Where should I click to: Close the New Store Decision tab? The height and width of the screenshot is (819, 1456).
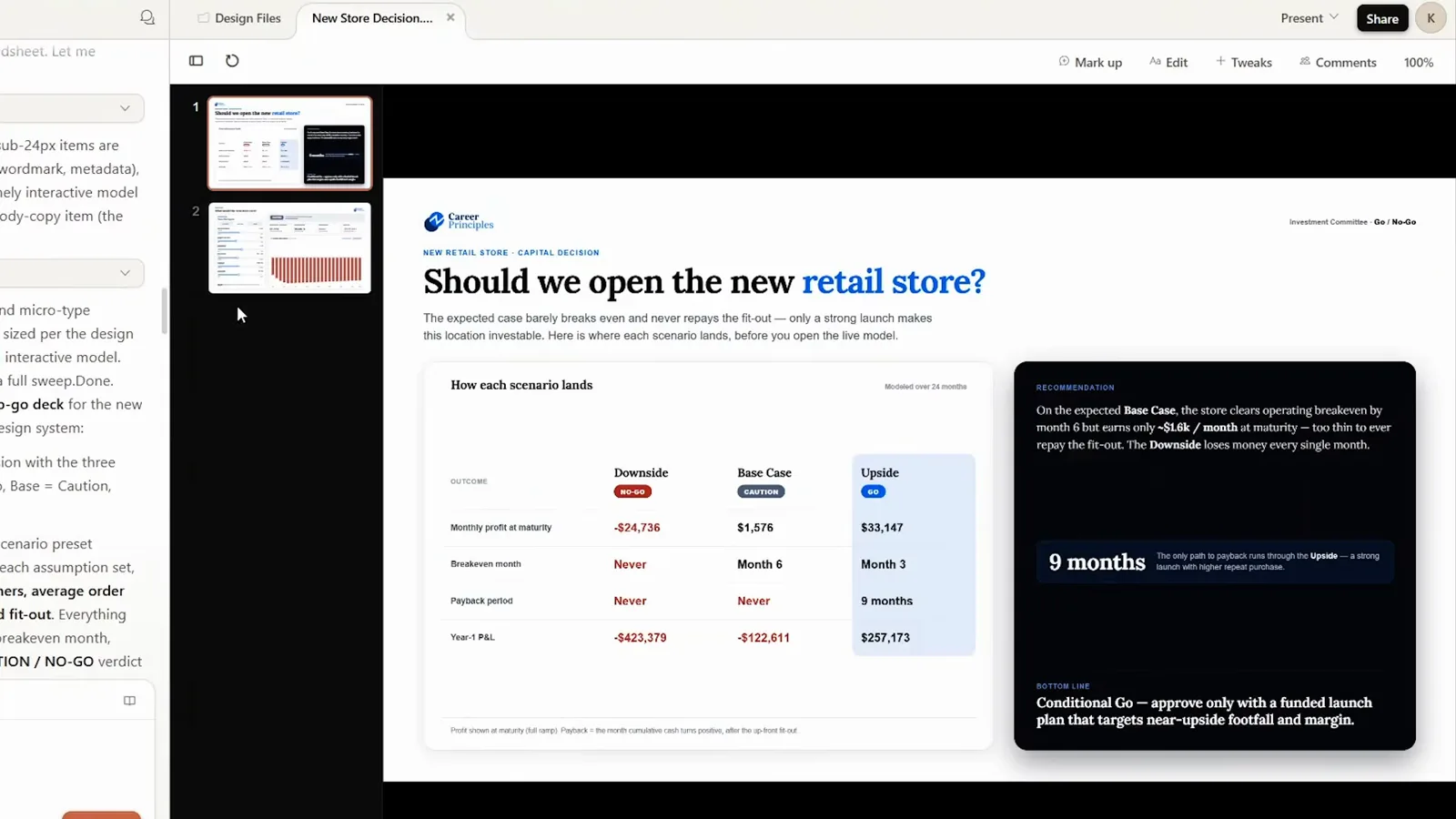click(450, 17)
